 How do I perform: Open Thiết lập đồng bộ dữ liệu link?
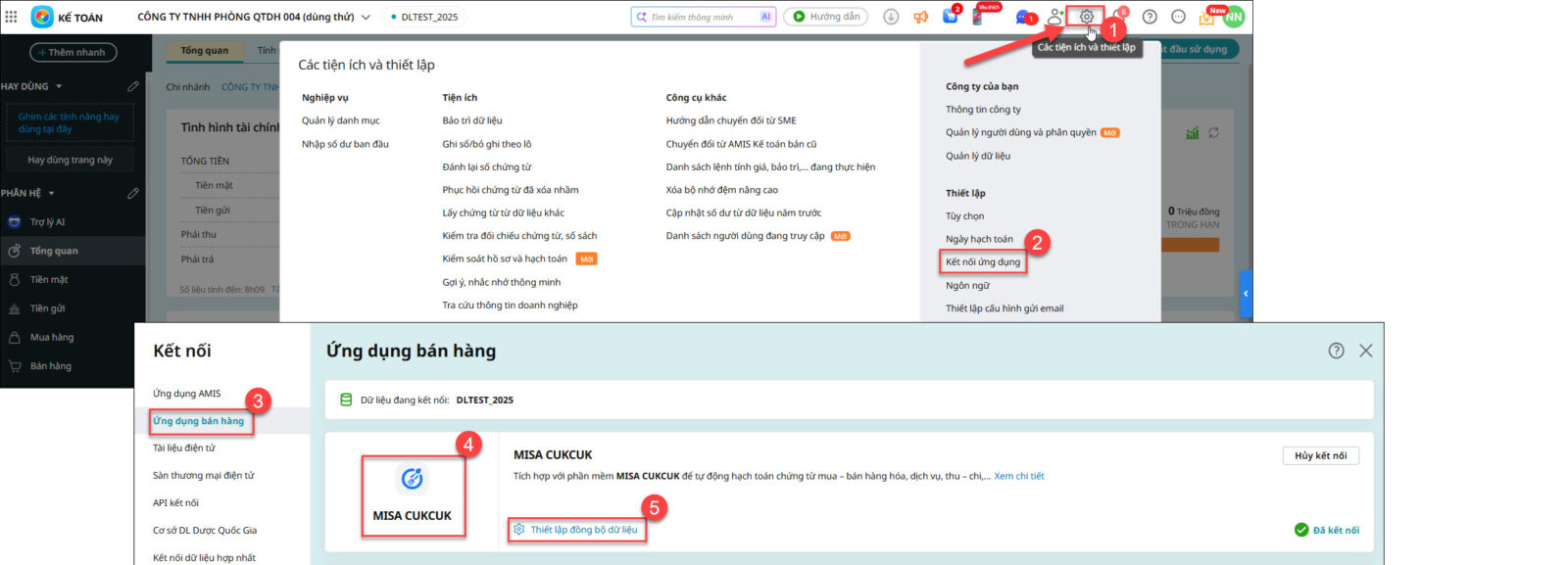583,530
